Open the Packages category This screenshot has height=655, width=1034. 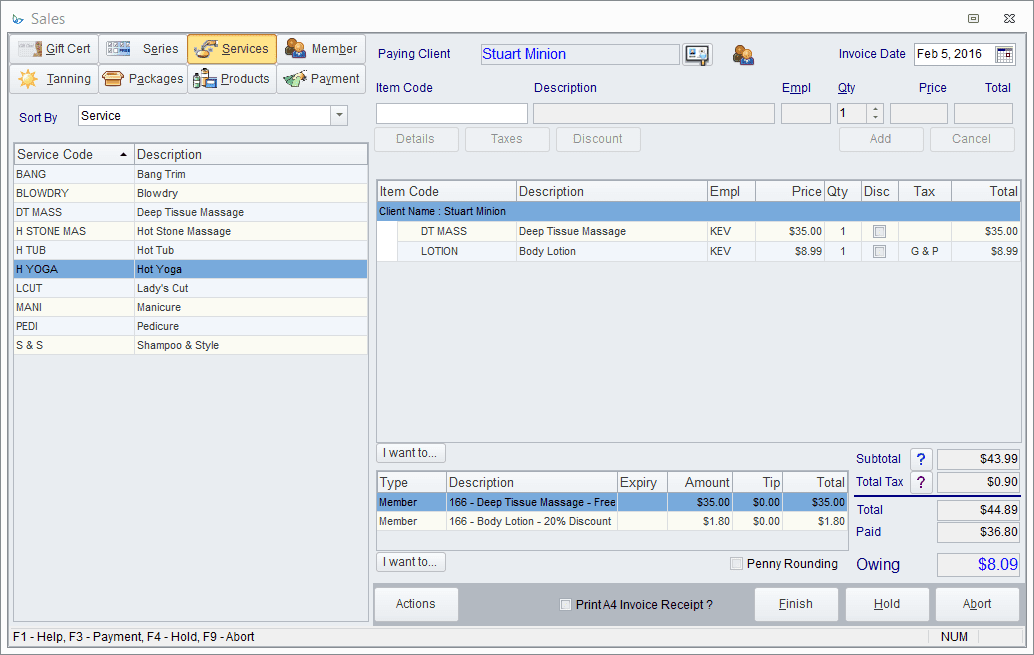[143, 78]
